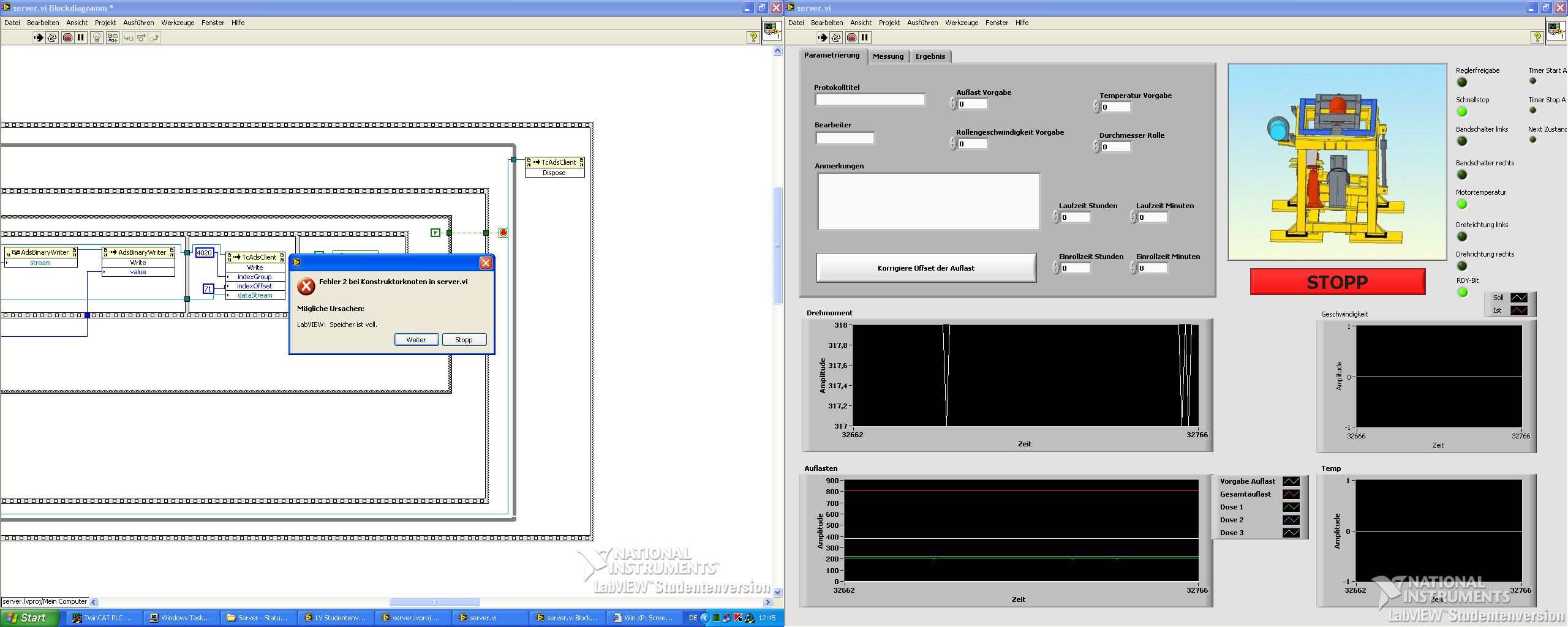1568x627 pixels.
Task: Click the VI icon in Blockdiagramm window corner
Action: pos(772,30)
